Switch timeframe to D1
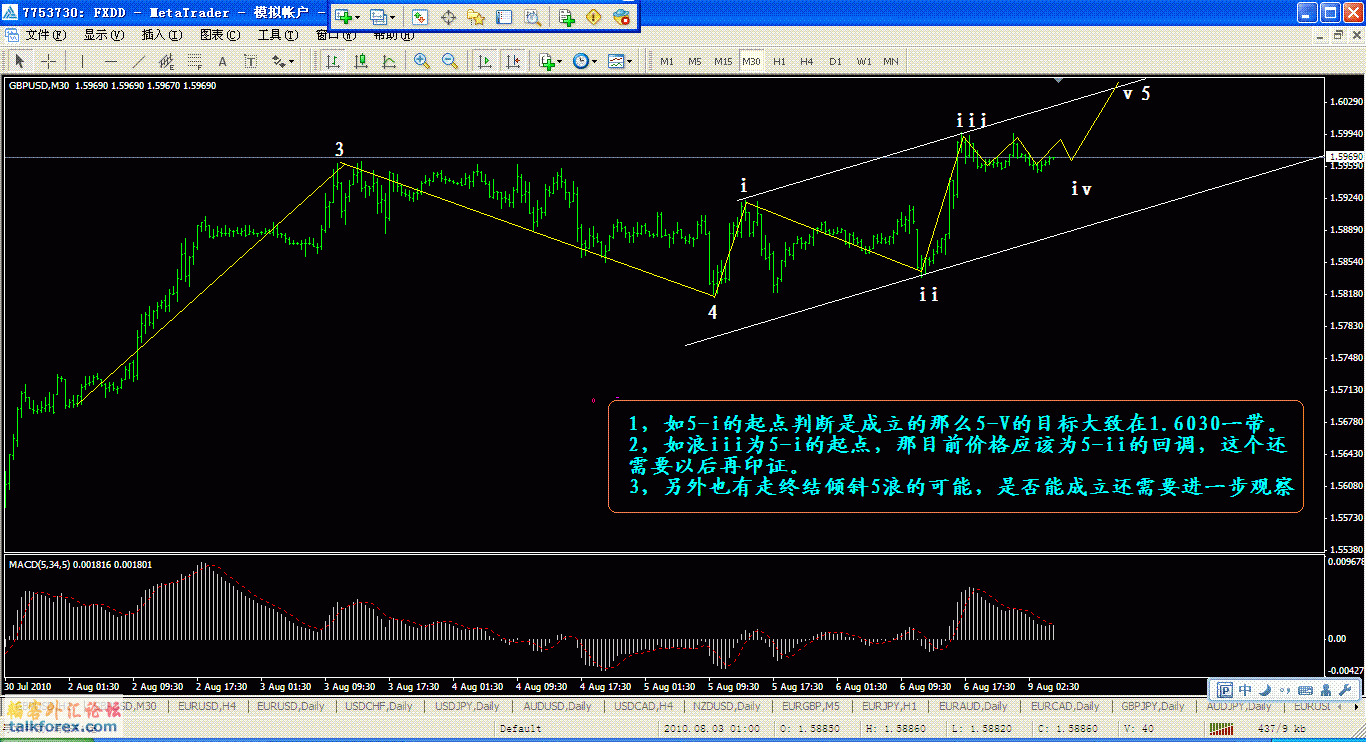The width and height of the screenshot is (1366, 742). 835,61
